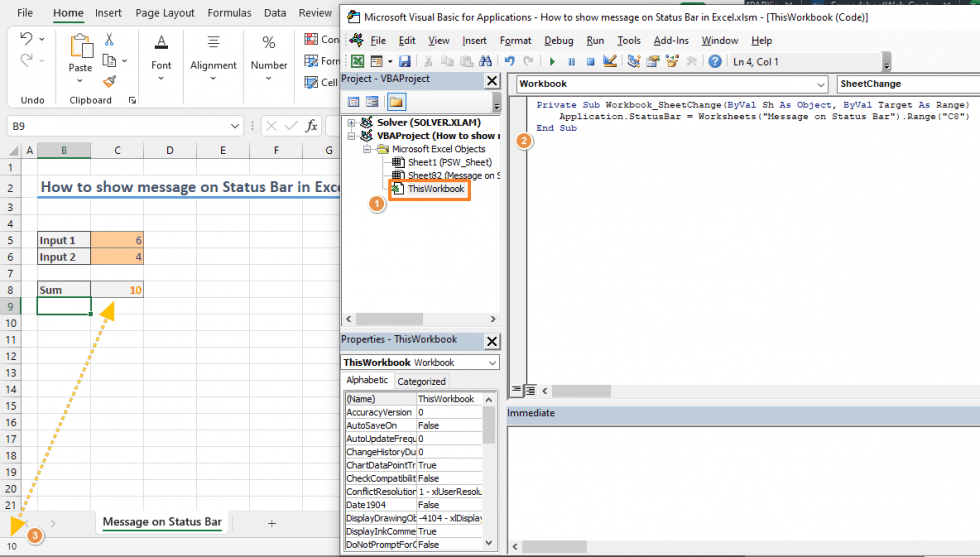Click the Paste icon in VBA toolbar

(466, 61)
